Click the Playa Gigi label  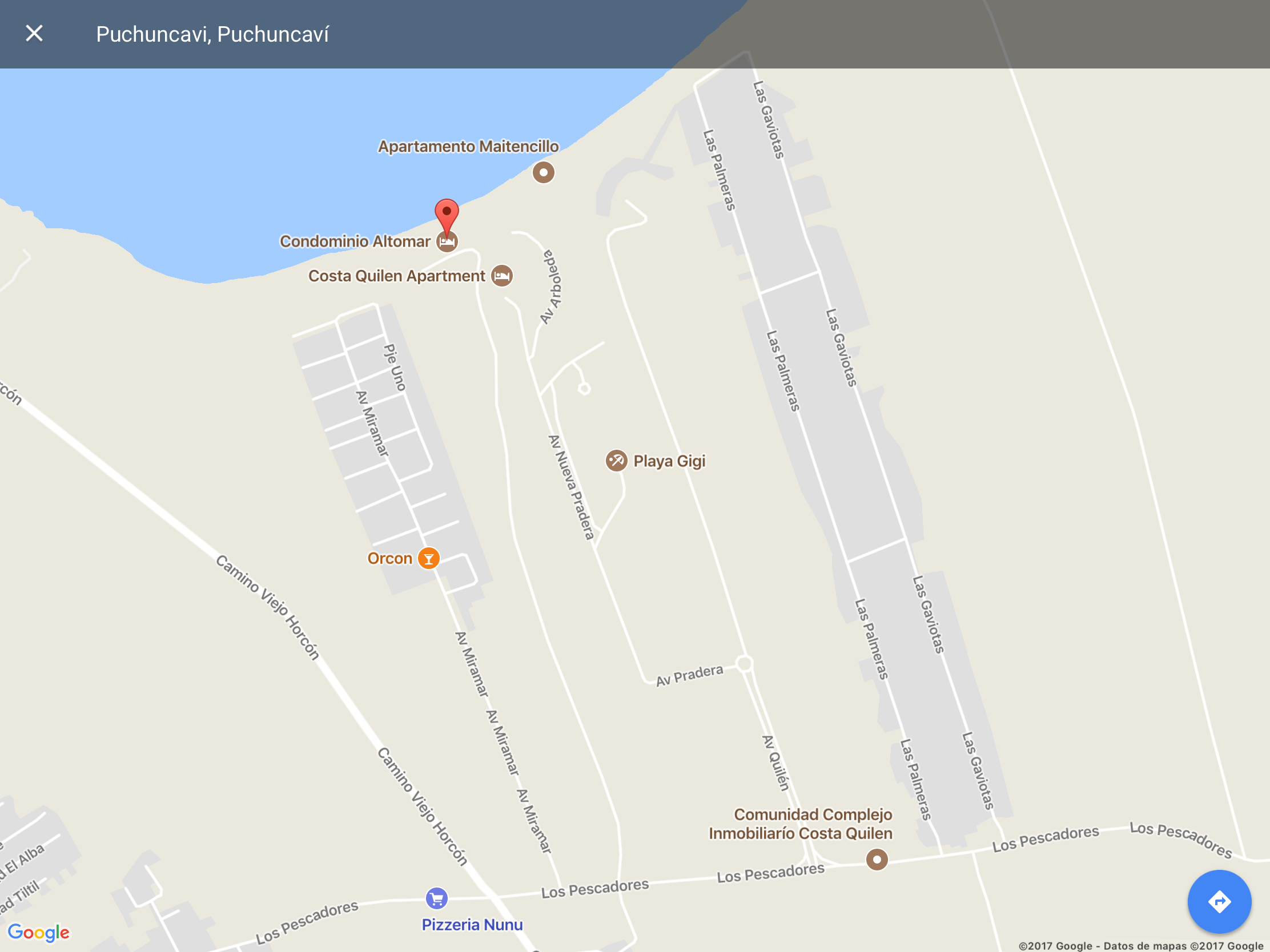click(x=669, y=461)
